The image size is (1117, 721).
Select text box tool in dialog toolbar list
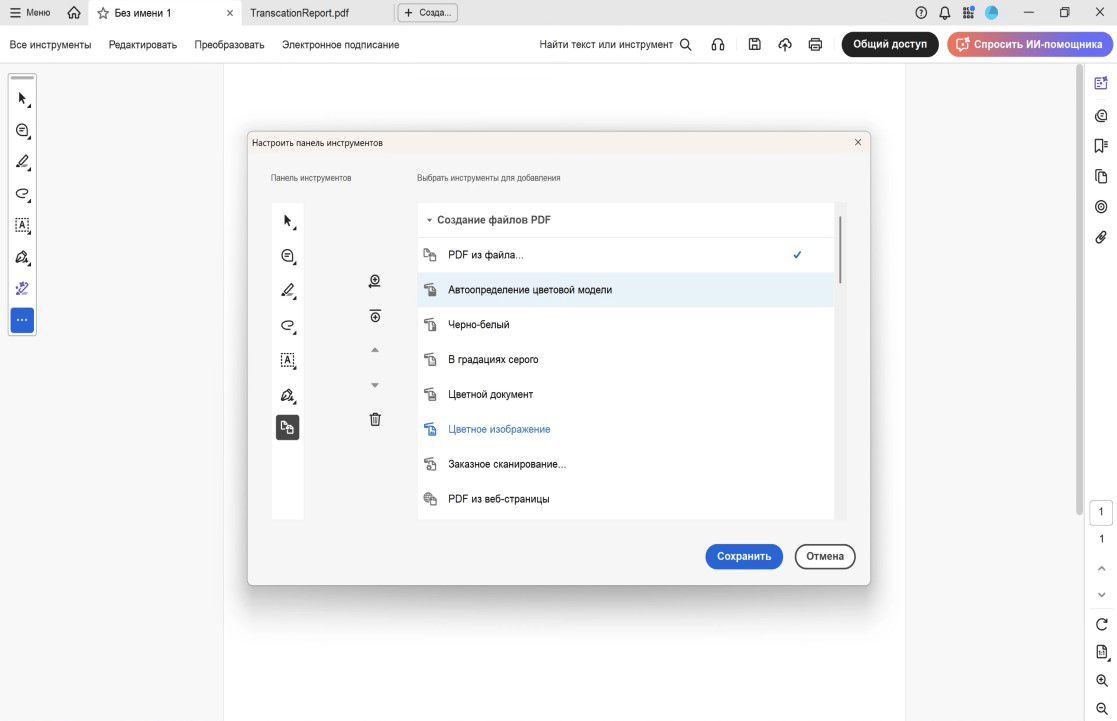[288, 360]
